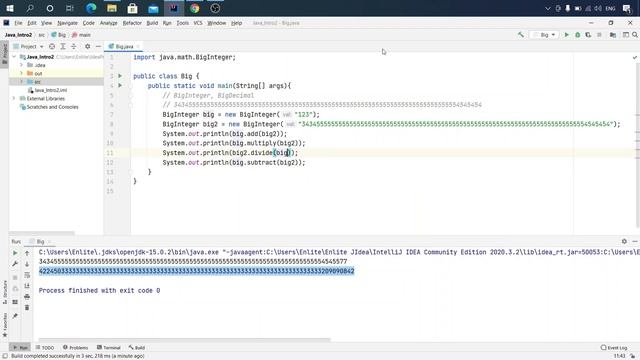Screen dimensions: 640x360
Task: Open the TODO tool window
Action: point(45,348)
